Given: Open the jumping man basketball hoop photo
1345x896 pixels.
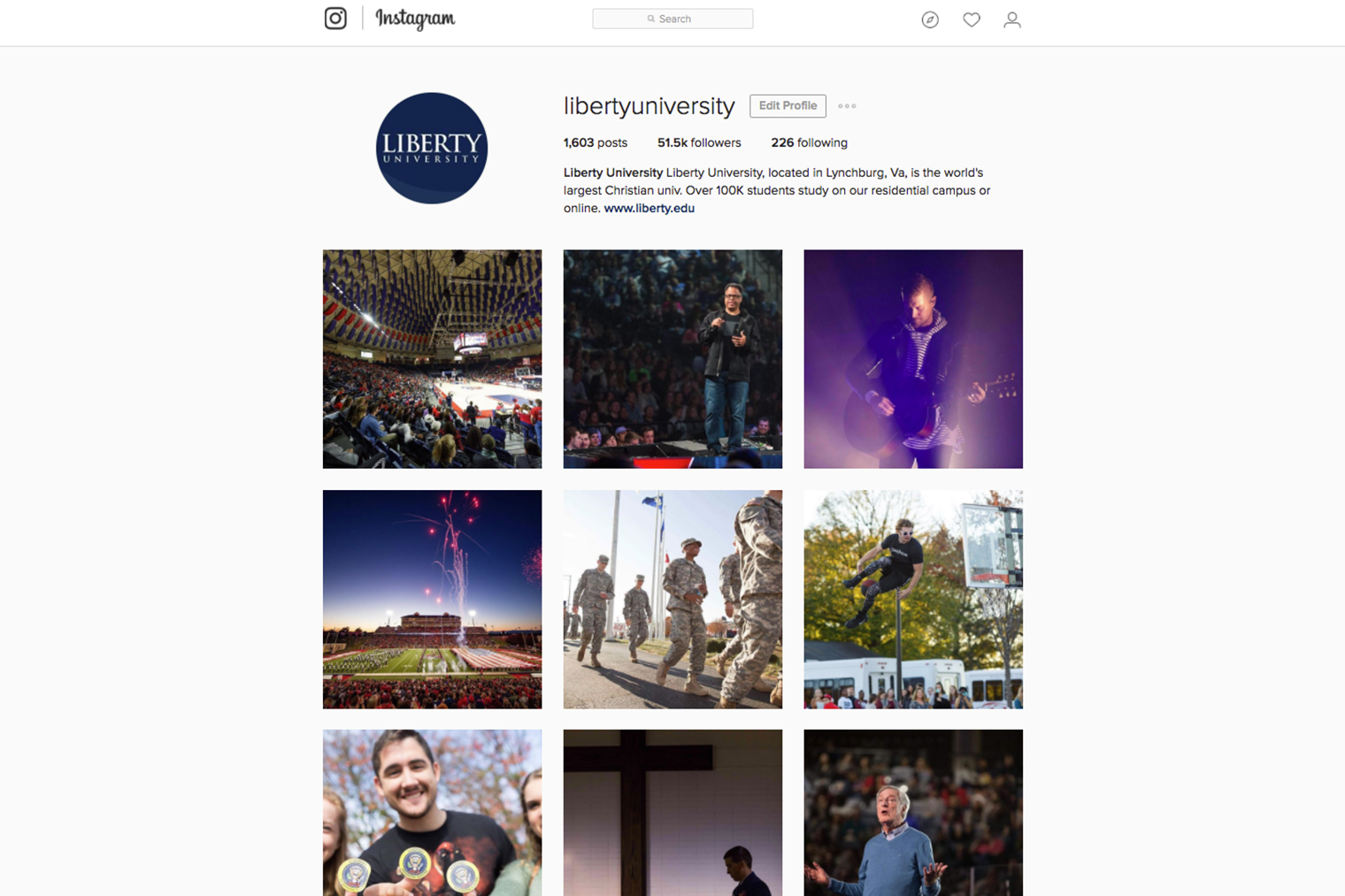Looking at the screenshot, I should pyautogui.click(x=913, y=599).
